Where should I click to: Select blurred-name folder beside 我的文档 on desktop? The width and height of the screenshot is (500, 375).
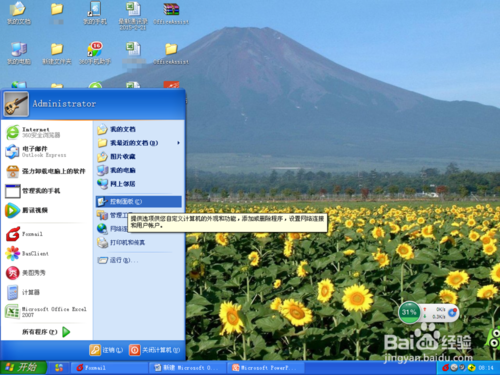coord(57,14)
